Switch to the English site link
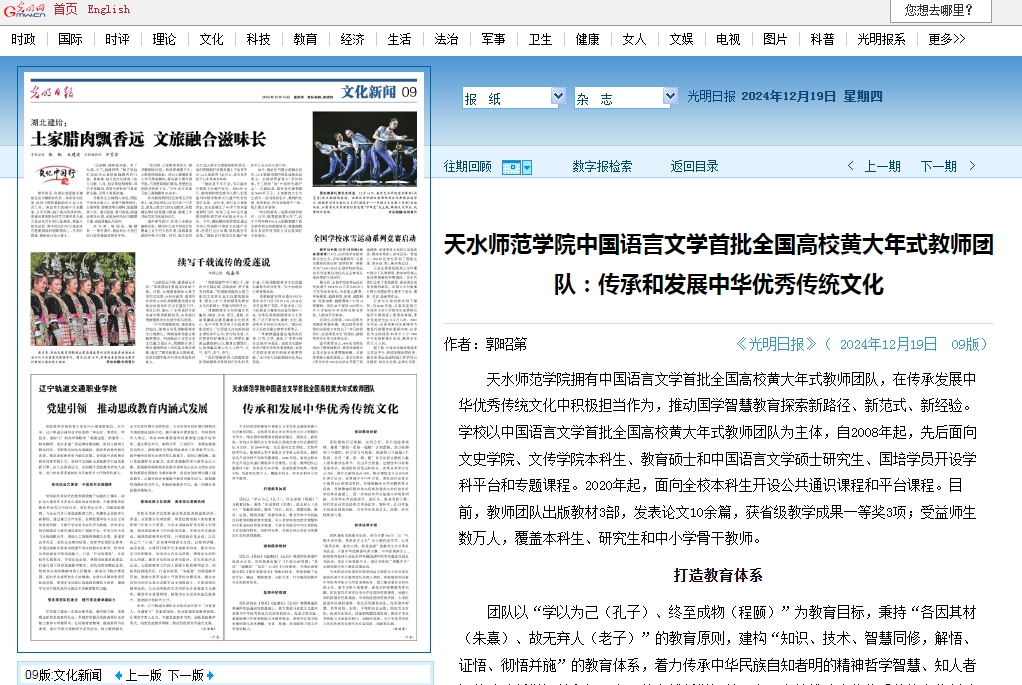 pos(109,9)
